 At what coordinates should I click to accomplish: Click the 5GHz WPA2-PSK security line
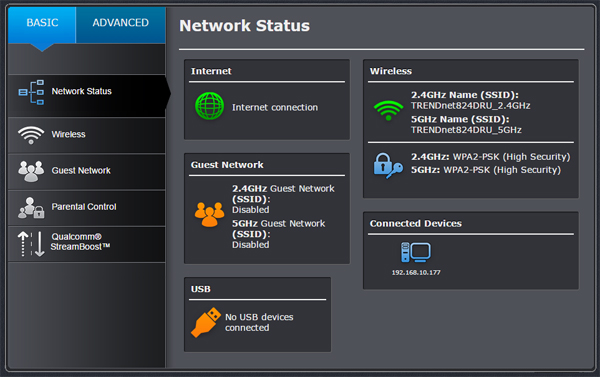(486, 170)
